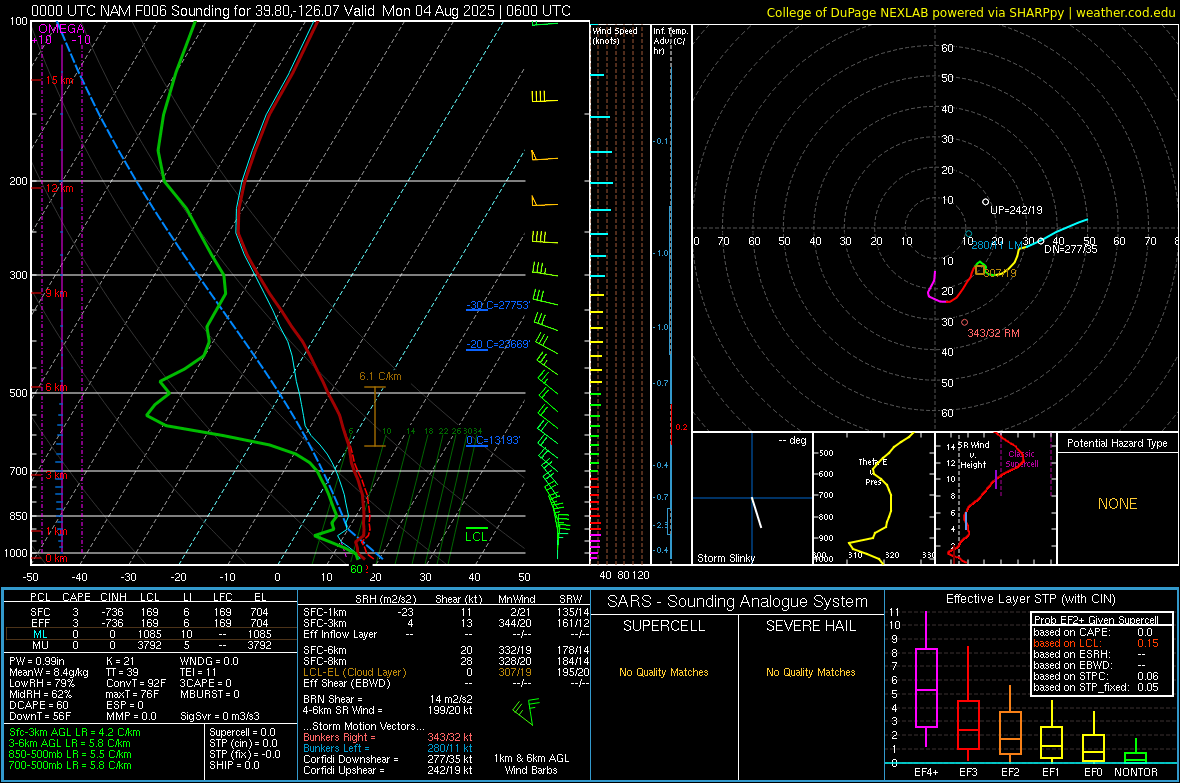The height and width of the screenshot is (783, 1180).
Task: Click the 850-500mb LR = 5.5 C/km line
Action: click(x=70, y=754)
